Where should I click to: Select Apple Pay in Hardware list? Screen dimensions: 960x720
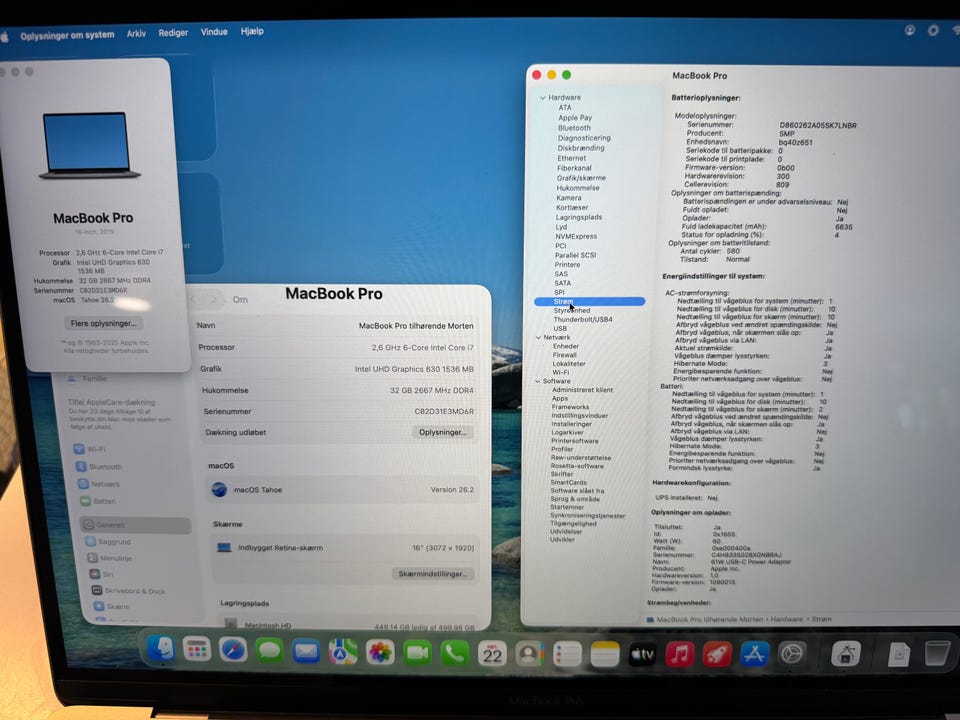click(575, 118)
